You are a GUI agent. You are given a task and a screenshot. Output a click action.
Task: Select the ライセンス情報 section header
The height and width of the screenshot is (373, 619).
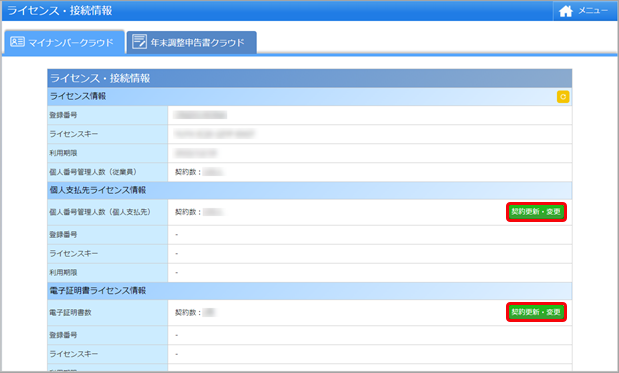[310, 96]
